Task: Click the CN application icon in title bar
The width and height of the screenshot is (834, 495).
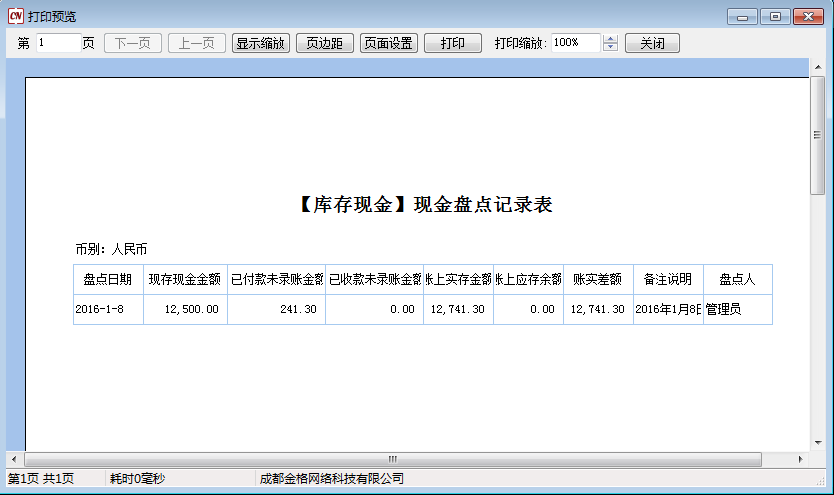Action: click(15, 17)
